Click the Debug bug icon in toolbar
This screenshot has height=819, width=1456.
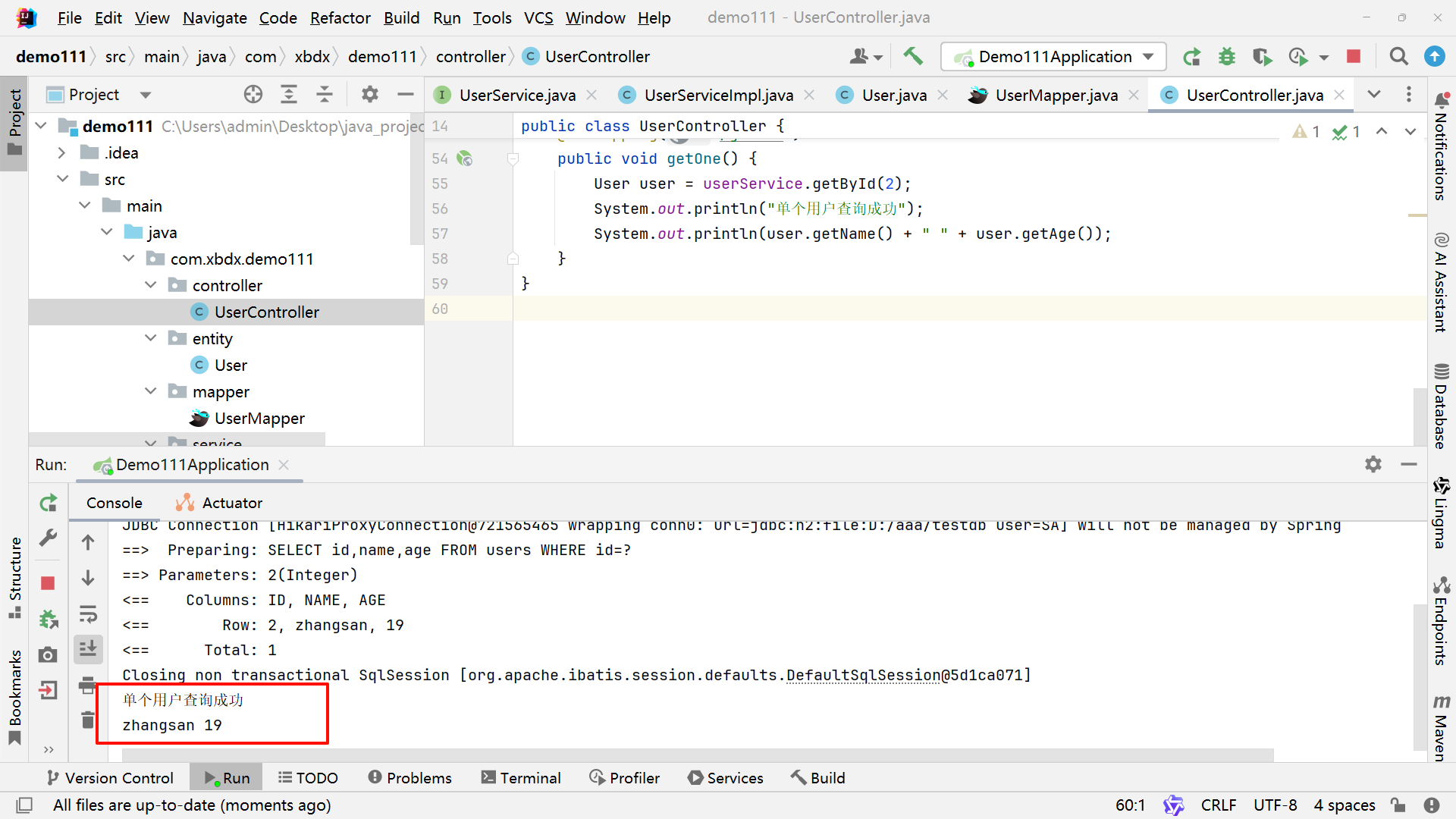point(1226,56)
